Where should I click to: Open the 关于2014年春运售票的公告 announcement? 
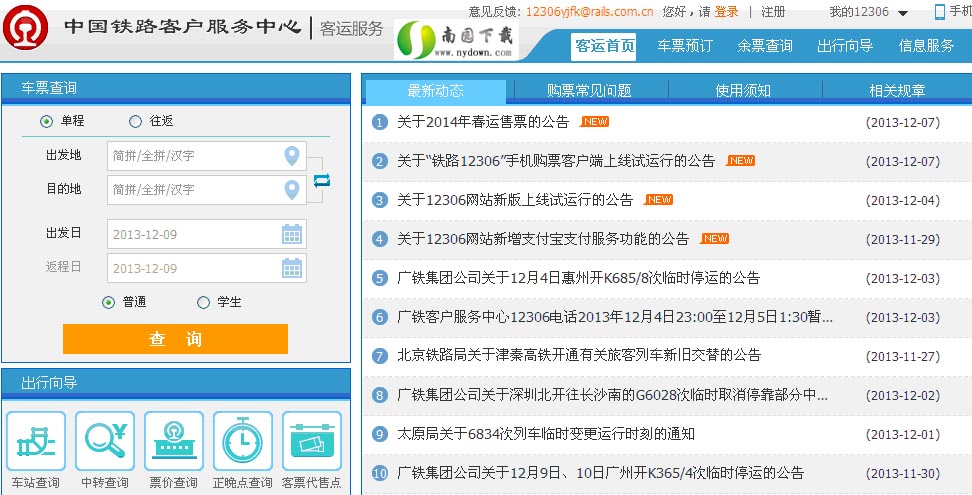[x=483, y=122]
